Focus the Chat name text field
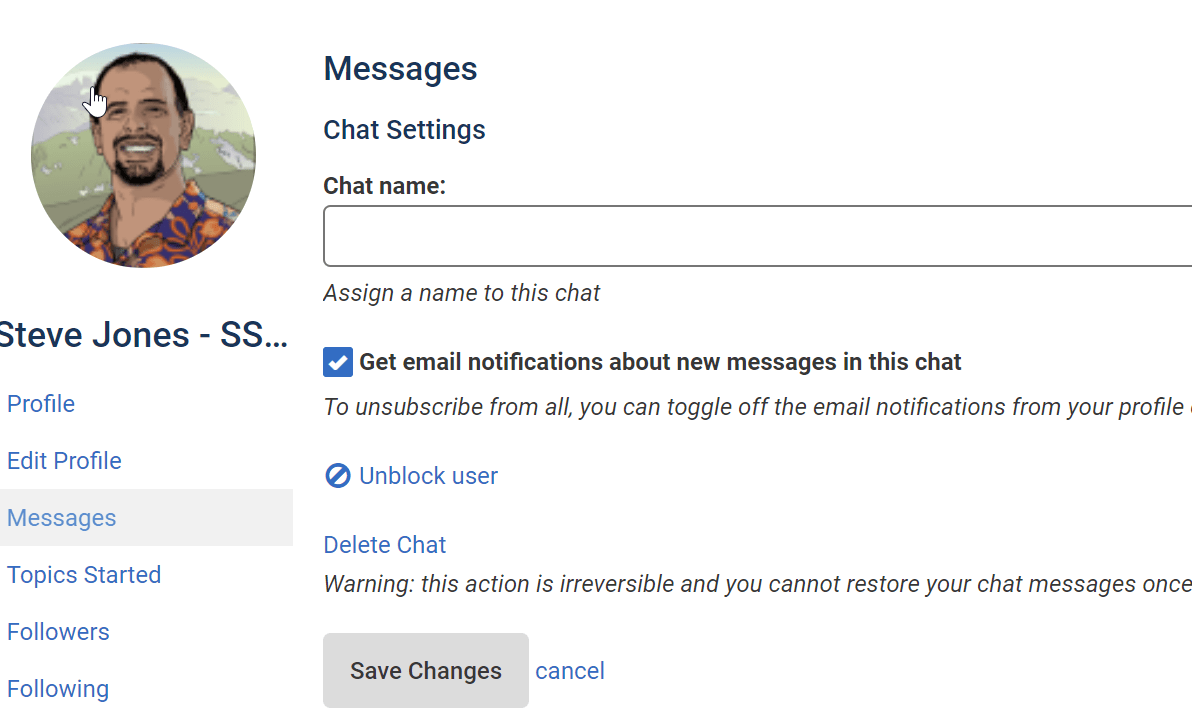The height and width of the screenshot is (720, 1192). tap(757, 236)
